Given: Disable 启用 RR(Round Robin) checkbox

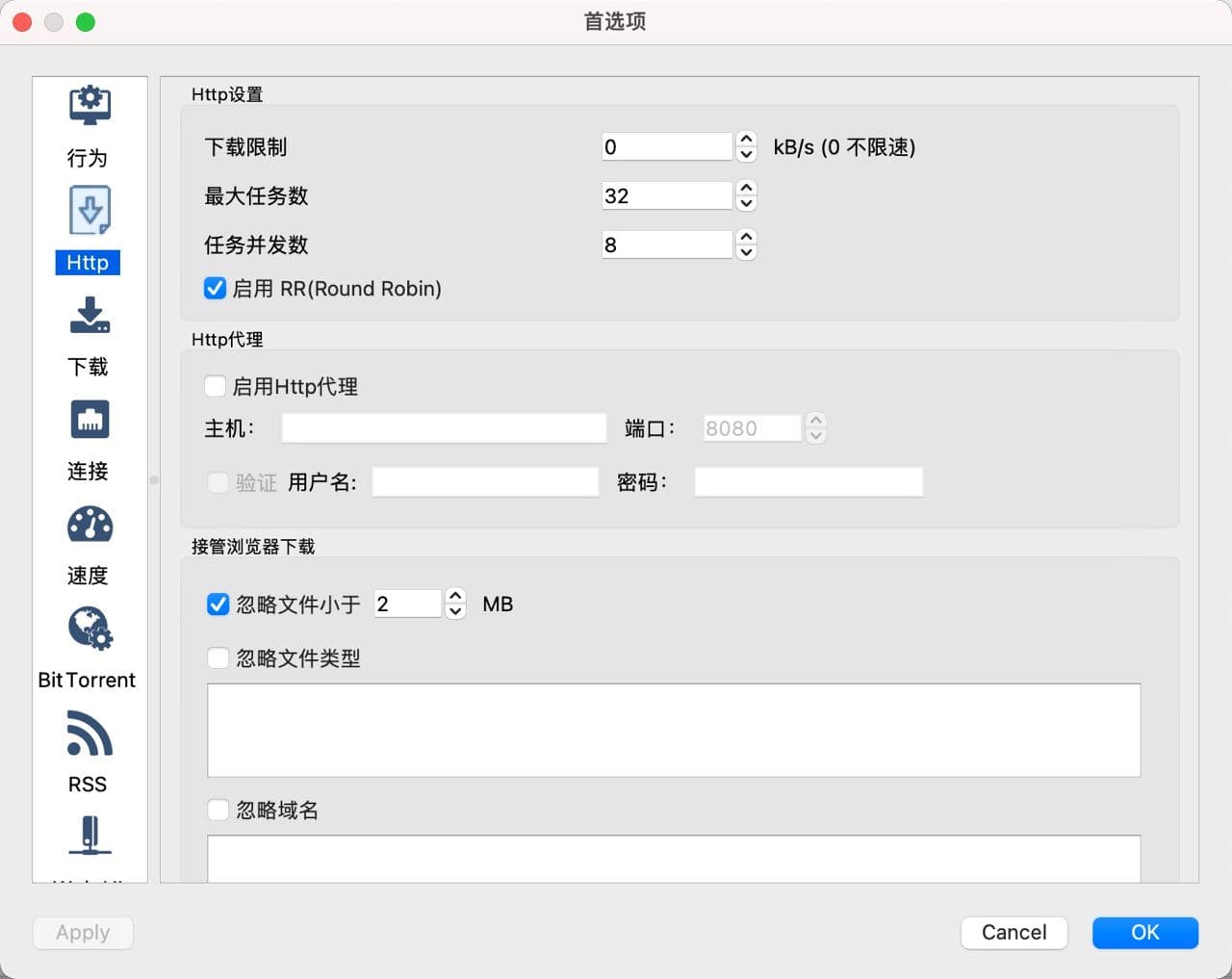Looking at the screenshot, I should click(216, 289).
